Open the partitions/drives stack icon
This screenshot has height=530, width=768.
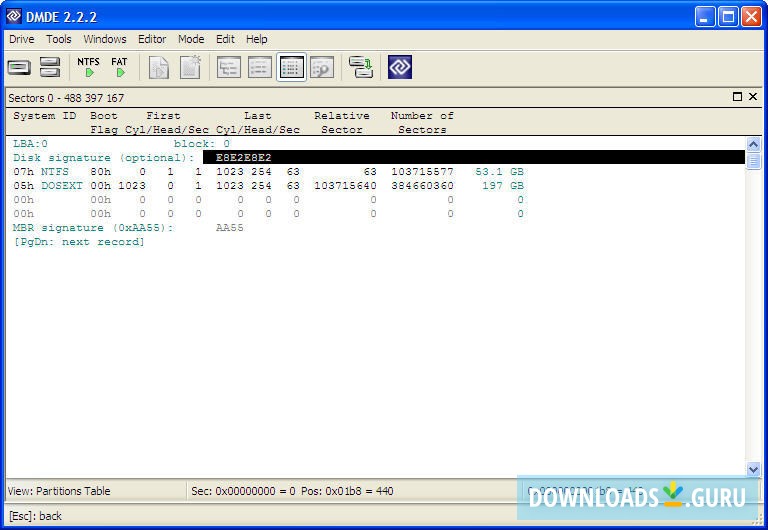pos(50,67)
